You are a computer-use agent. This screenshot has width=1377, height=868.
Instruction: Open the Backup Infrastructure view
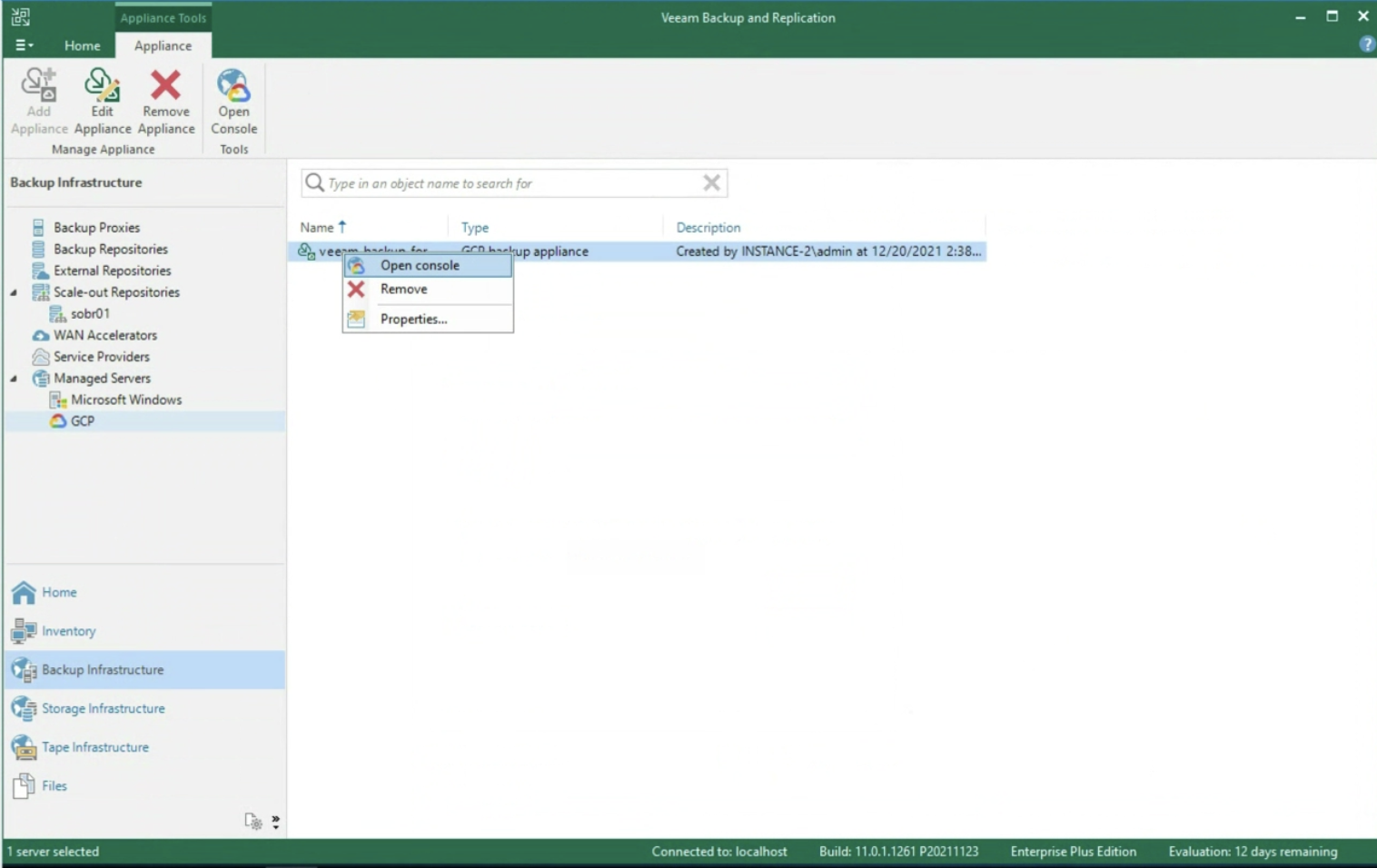pyautogui.click(x=145, y=670)
